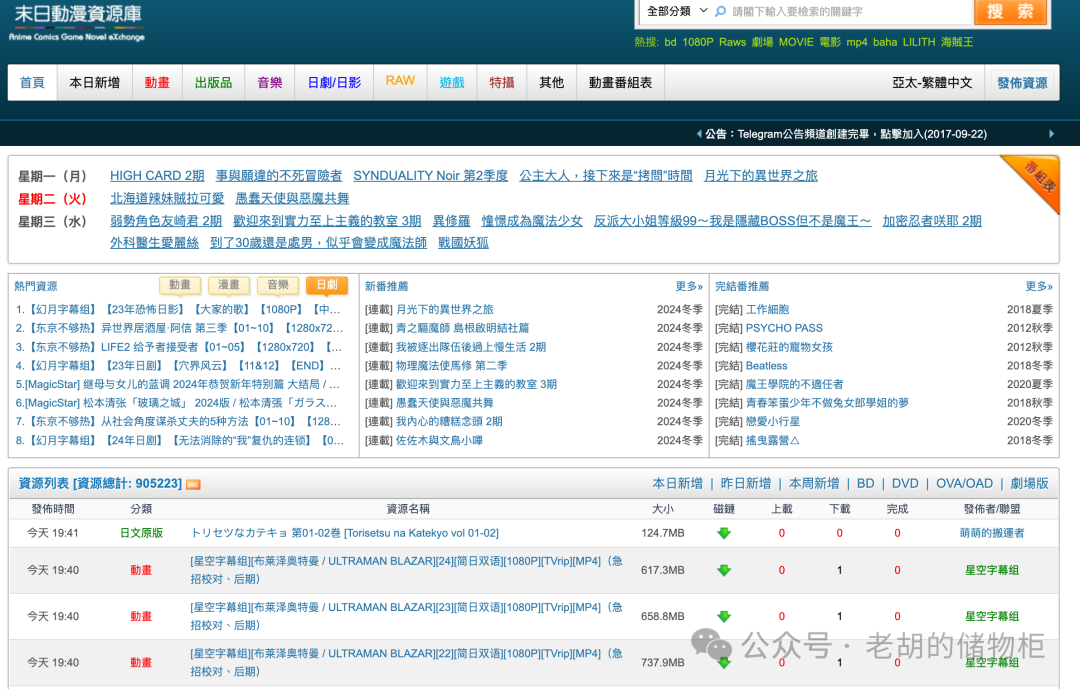This screenshot has width=1080, height=689.
Task: Open the RAW navigation tab
Action: coord(400,81)
